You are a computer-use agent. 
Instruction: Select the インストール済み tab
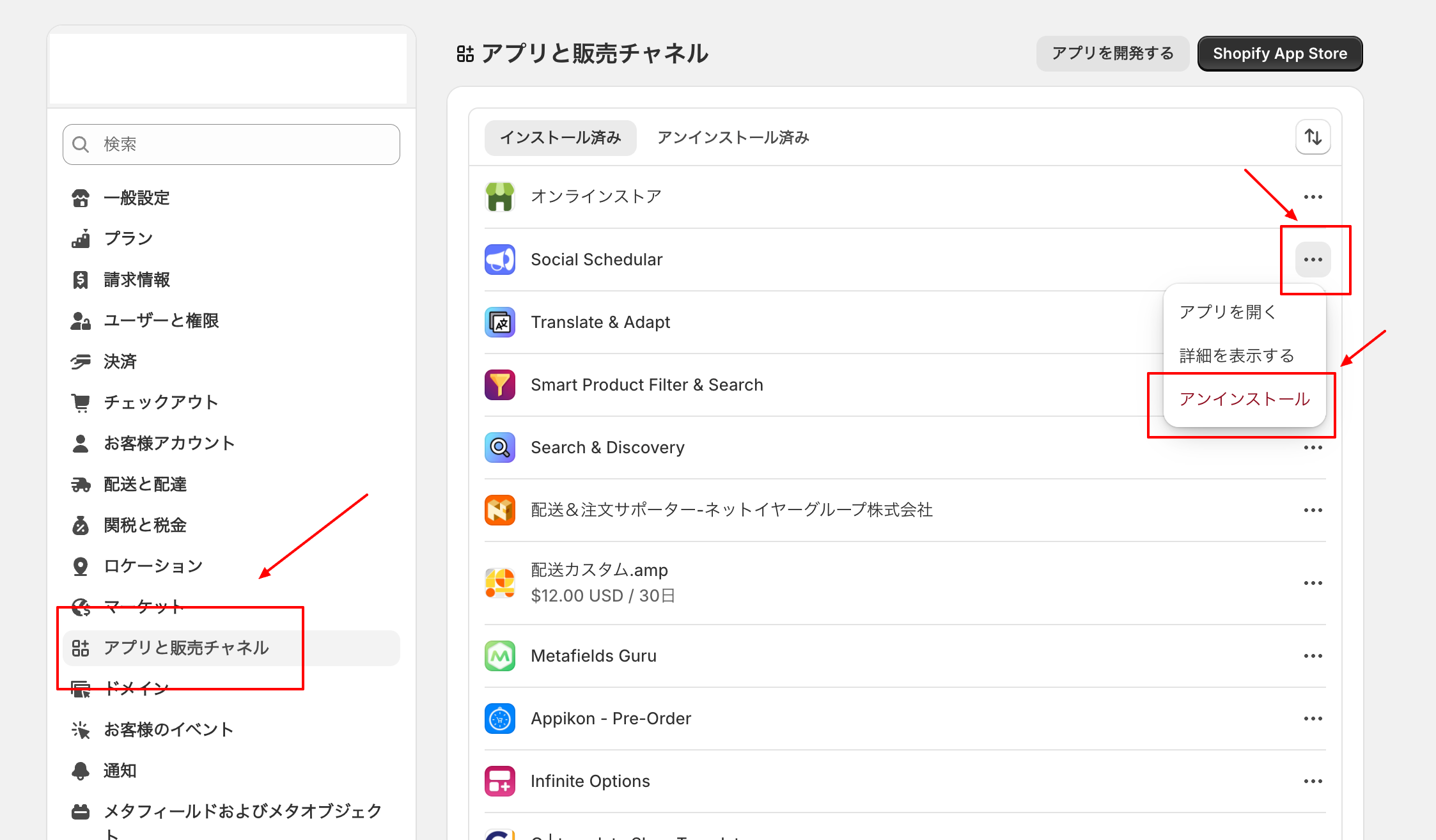click(560, 137)
